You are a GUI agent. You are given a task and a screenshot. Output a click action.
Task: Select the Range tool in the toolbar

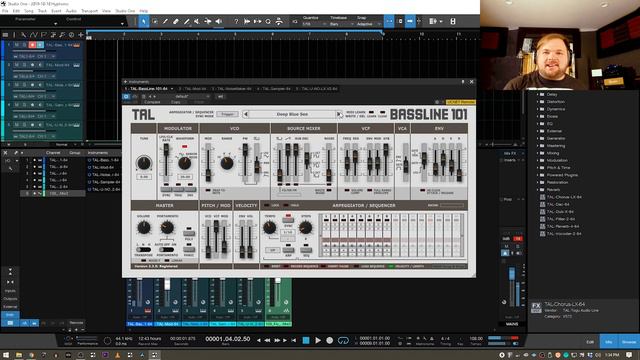pos(155,21)
